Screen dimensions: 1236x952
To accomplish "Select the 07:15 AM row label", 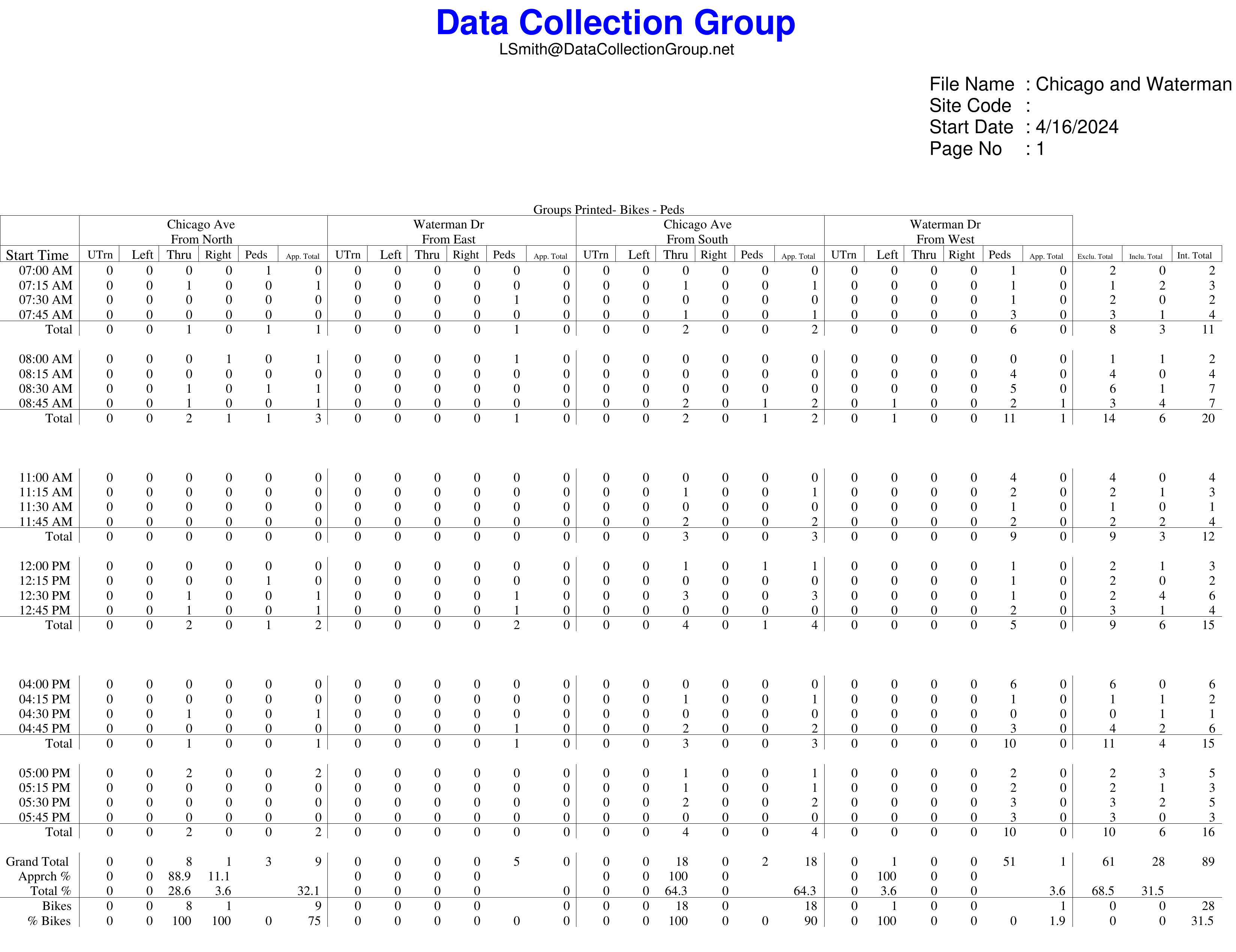I will pos(46,285).
